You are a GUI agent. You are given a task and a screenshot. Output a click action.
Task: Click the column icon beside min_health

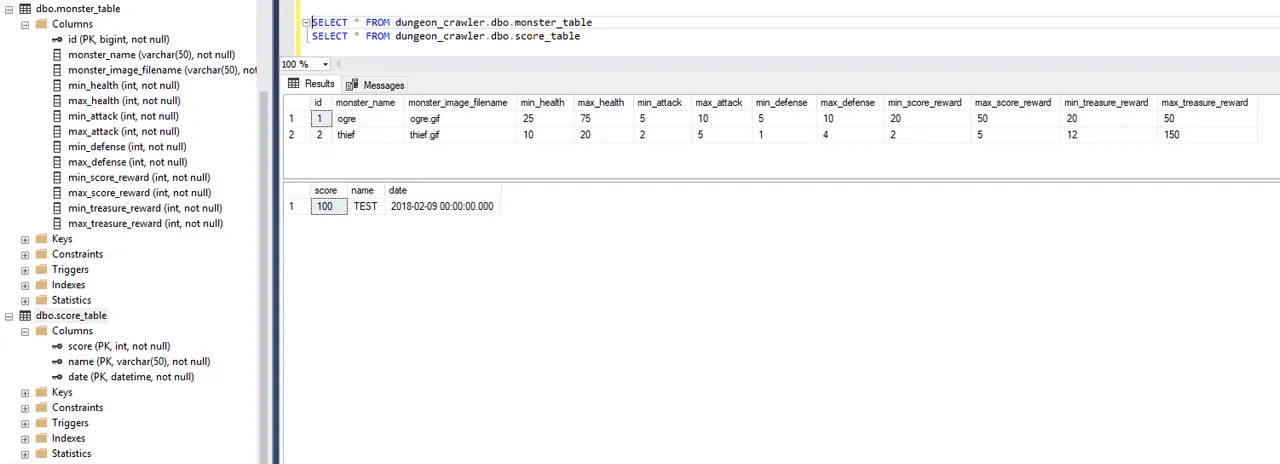click(57, 85)
